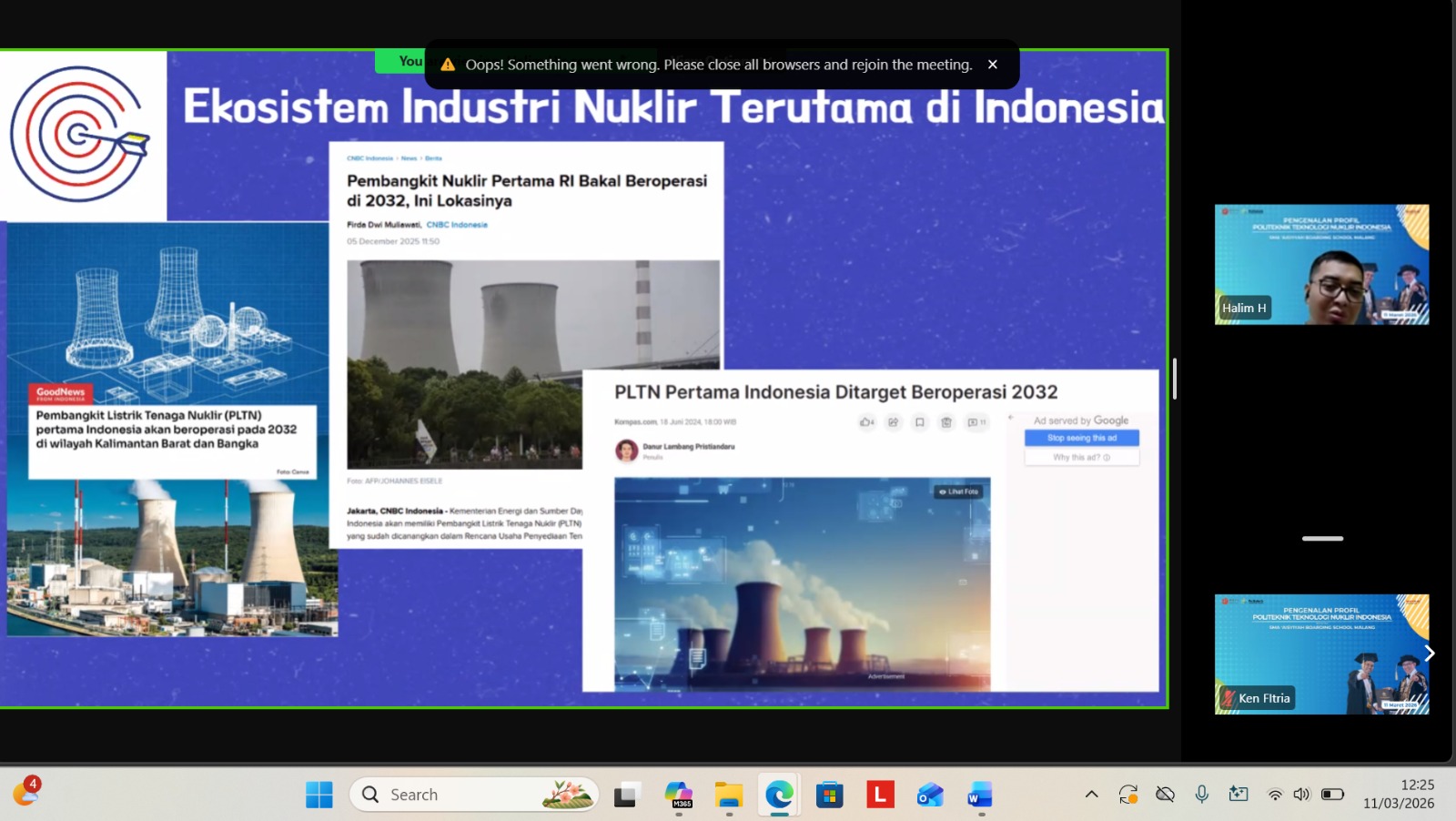The width and height of the screenshot is (1456, 821).
Task: Click the sync icon with the orange badge
Action: tap(1128, 793)
